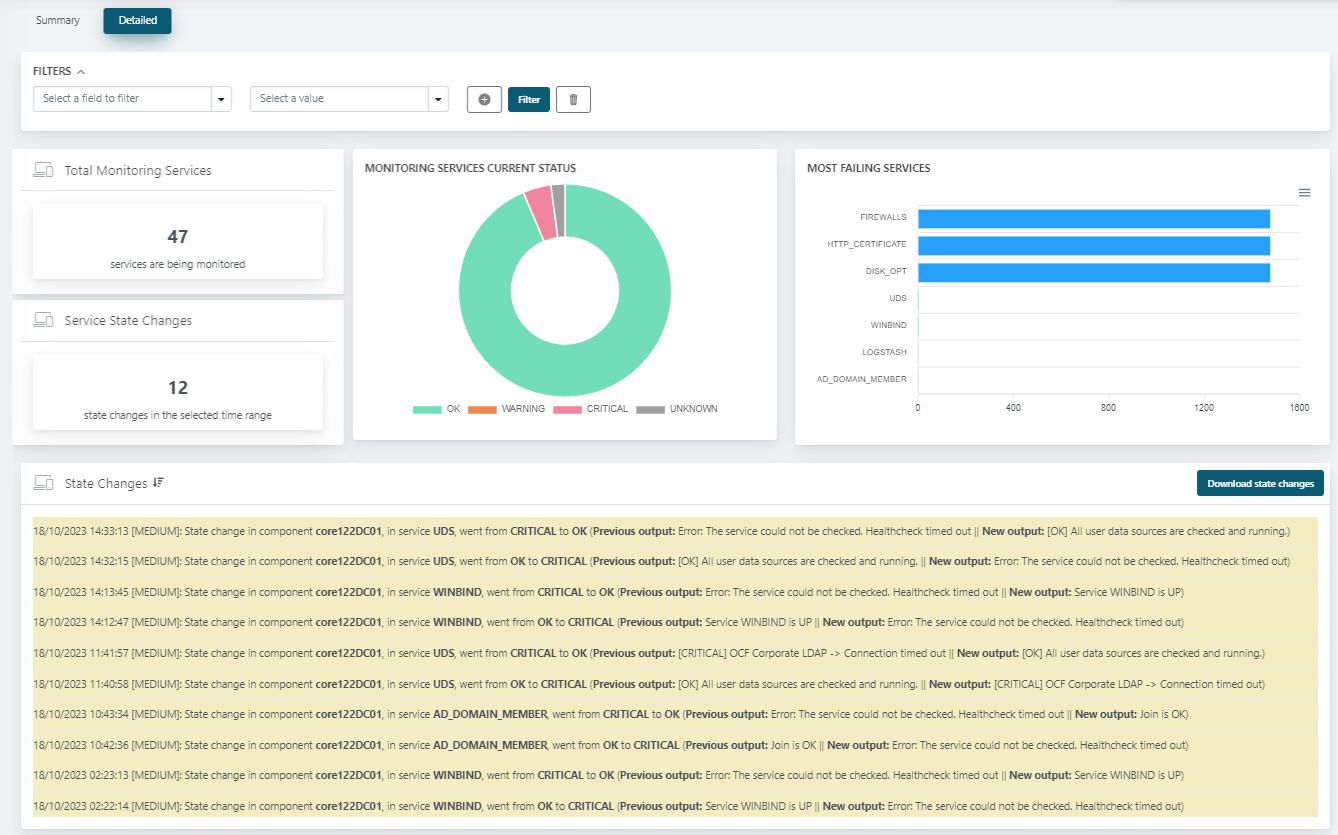Click the 10:43:34 AD_DOMAIN_MEMBER state change row
Viewport: 1338px width, 835px height.
click(675, 714)
